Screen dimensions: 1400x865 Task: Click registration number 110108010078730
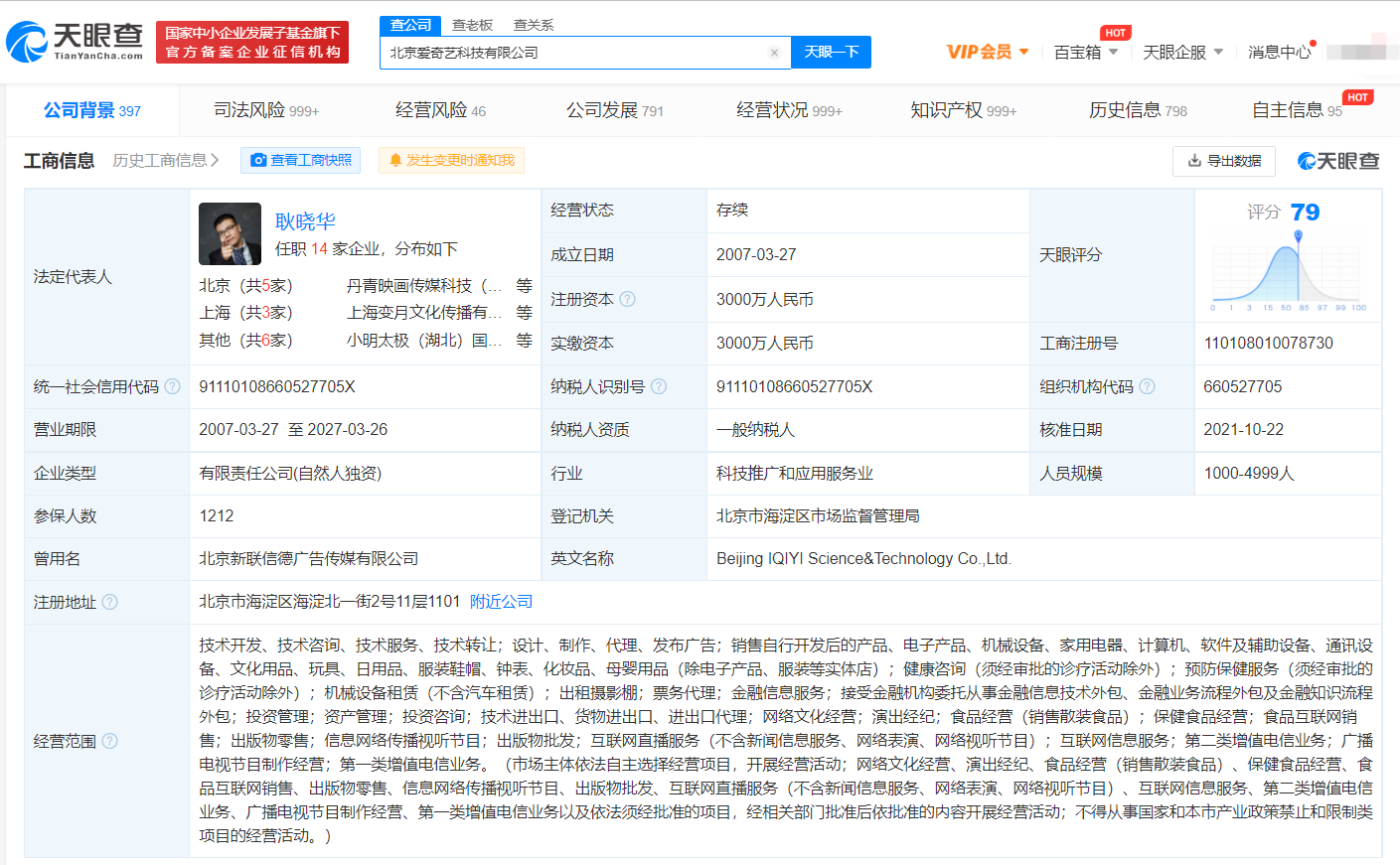pos(1269,343)
